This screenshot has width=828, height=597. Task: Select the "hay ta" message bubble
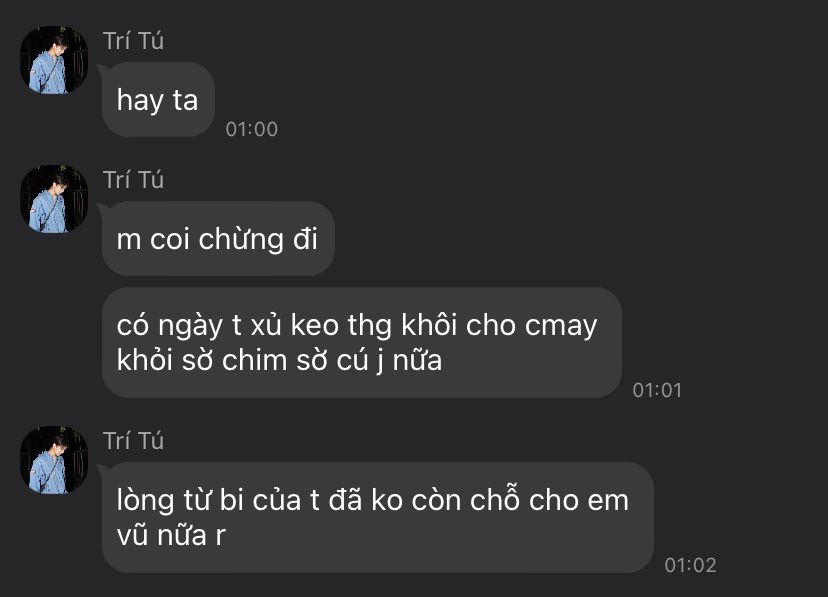click(158, 99)
